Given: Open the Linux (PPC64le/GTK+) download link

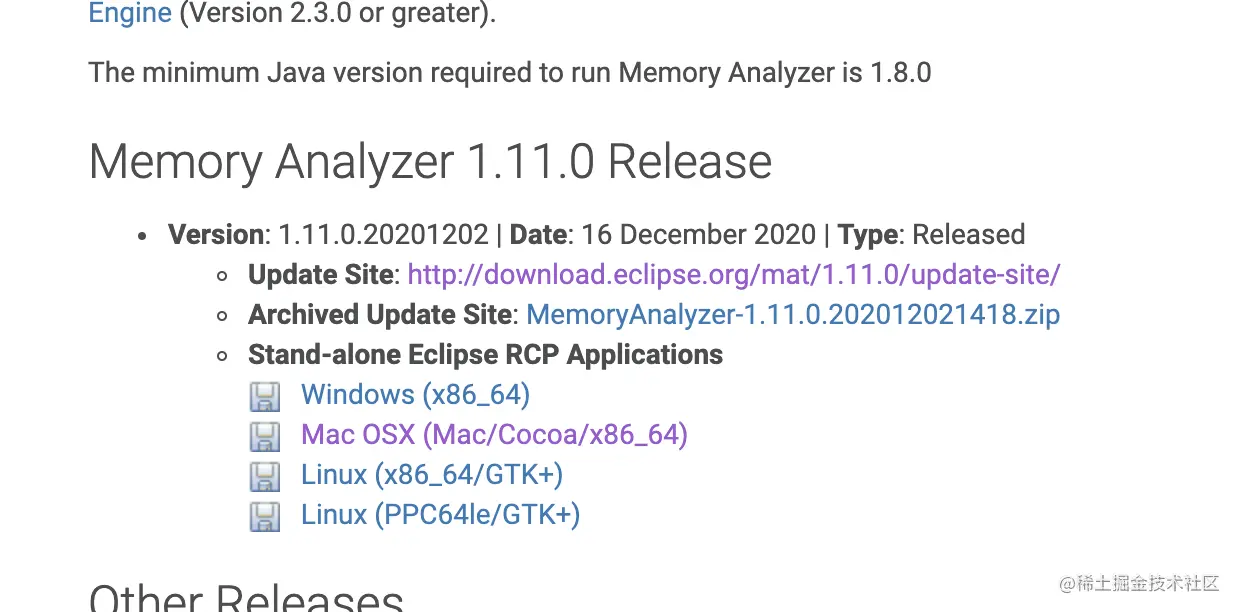Looking at the screenshot, I should 440,514.
